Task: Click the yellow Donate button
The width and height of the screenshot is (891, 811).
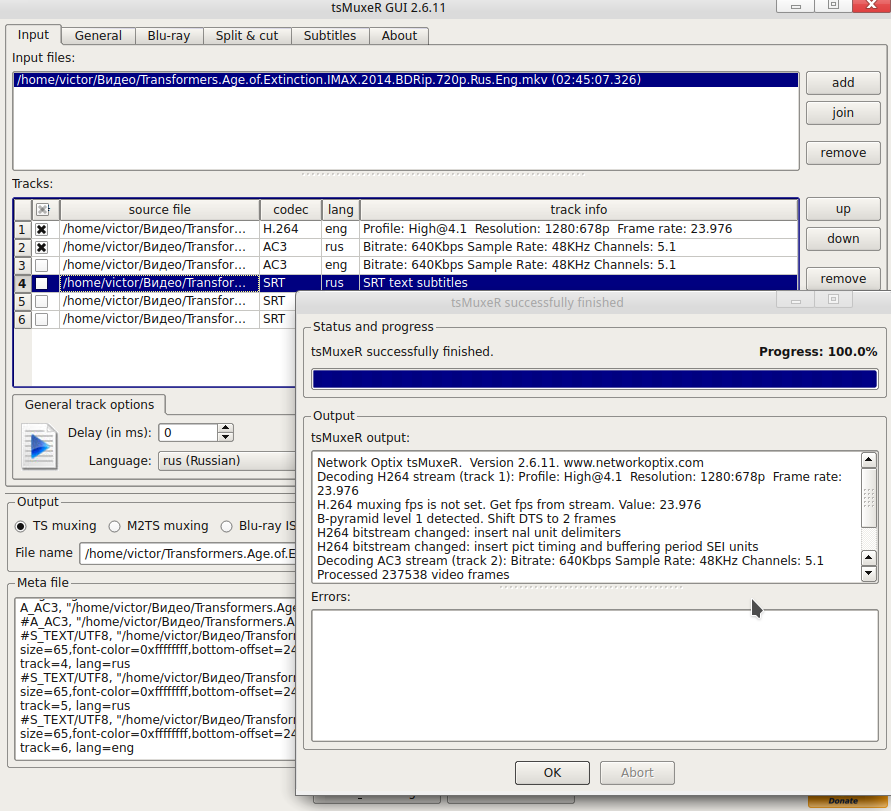Action: pyautogui.click(x=843, y=800)
